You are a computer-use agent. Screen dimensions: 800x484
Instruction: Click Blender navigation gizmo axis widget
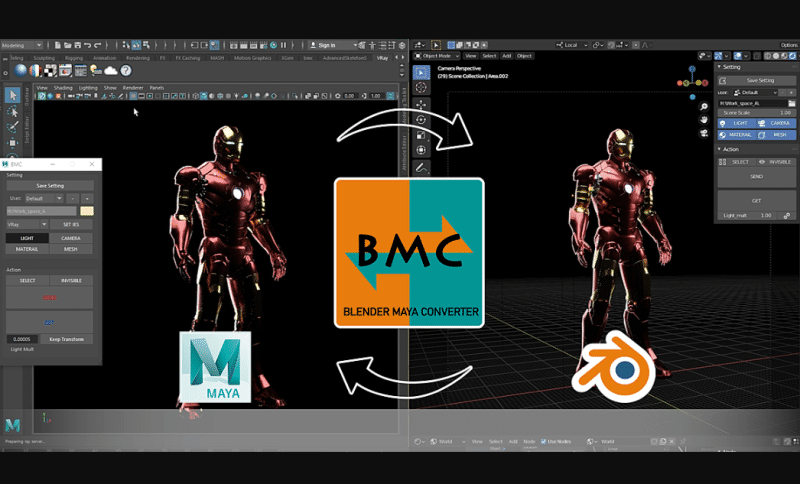click(692, 82)
